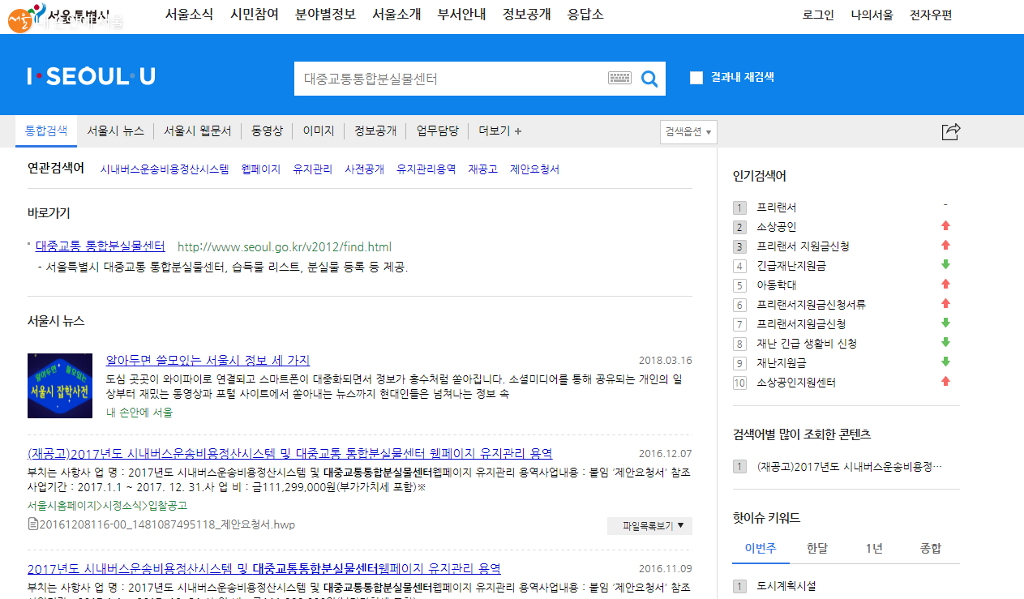This screenshot has width=1024, height=599.
Task: Click the 로그인 link
Action: coord(818,15)
